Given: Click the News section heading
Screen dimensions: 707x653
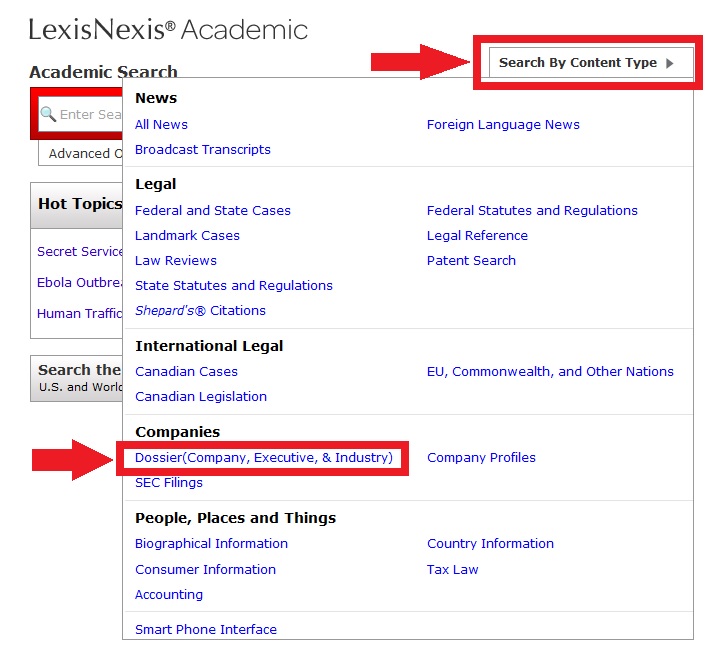Looking at the screenshot, I should click(x=156, y=98).
